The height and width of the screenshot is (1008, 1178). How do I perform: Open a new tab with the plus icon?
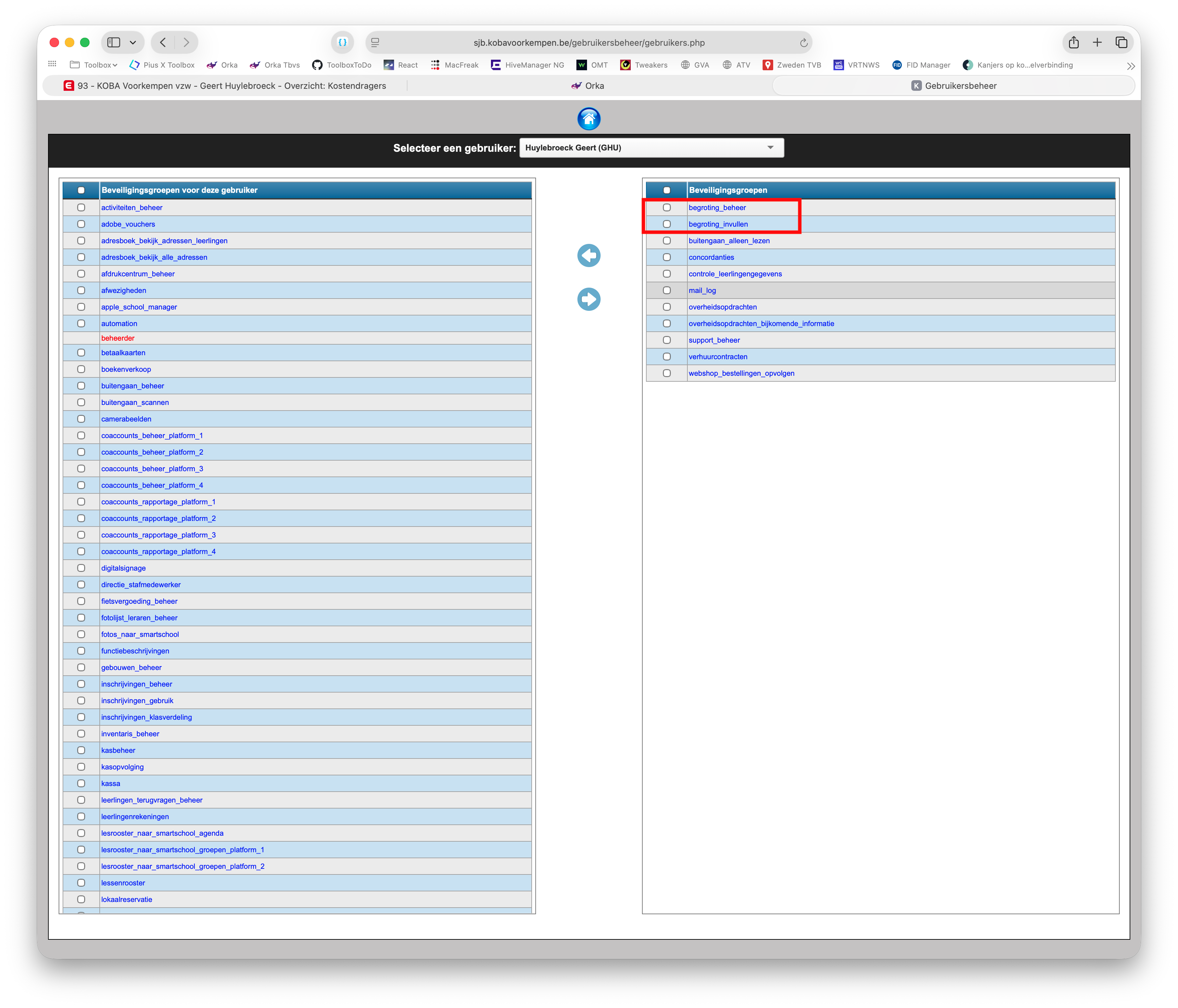1097,43
